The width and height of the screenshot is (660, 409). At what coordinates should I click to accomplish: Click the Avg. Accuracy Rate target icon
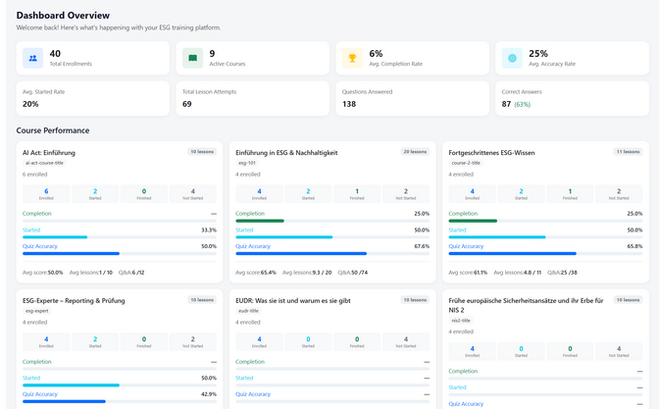pyautogui.click(x=512, y=58)
